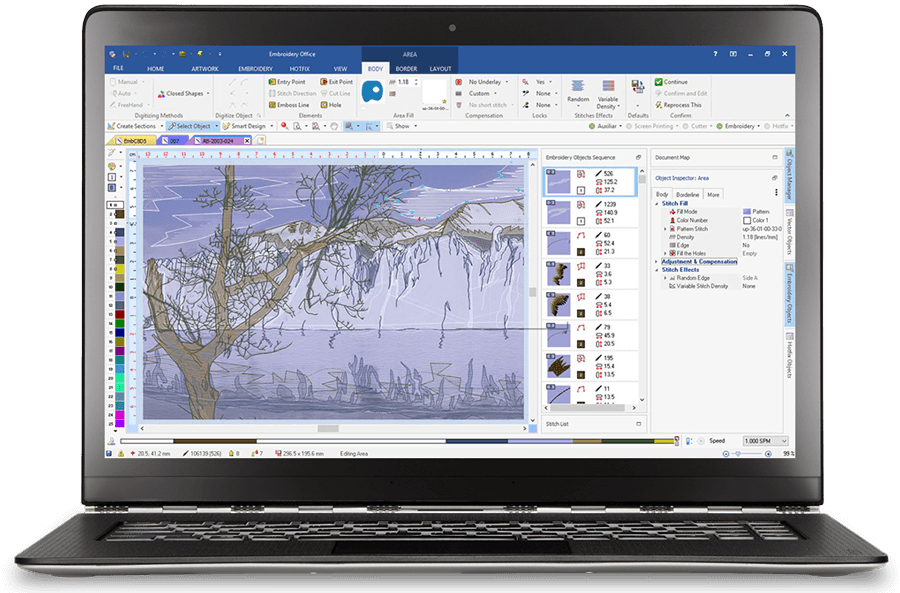This screenshot has height=593, width=900.
Task: Click the Continue green checkmark
Action: click(x=659, y=82)
